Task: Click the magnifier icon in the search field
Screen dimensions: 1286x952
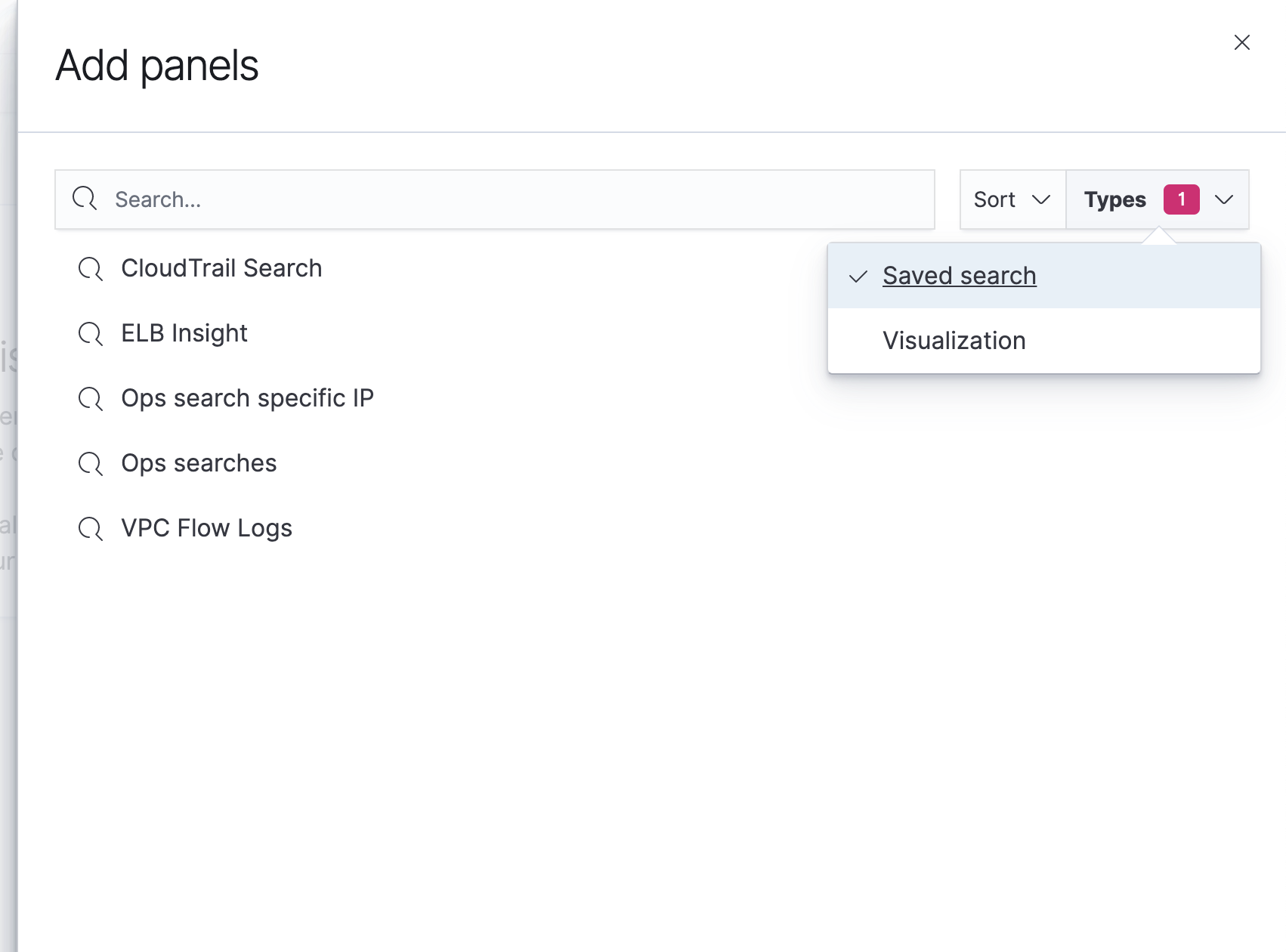Action: click(85, 199)
